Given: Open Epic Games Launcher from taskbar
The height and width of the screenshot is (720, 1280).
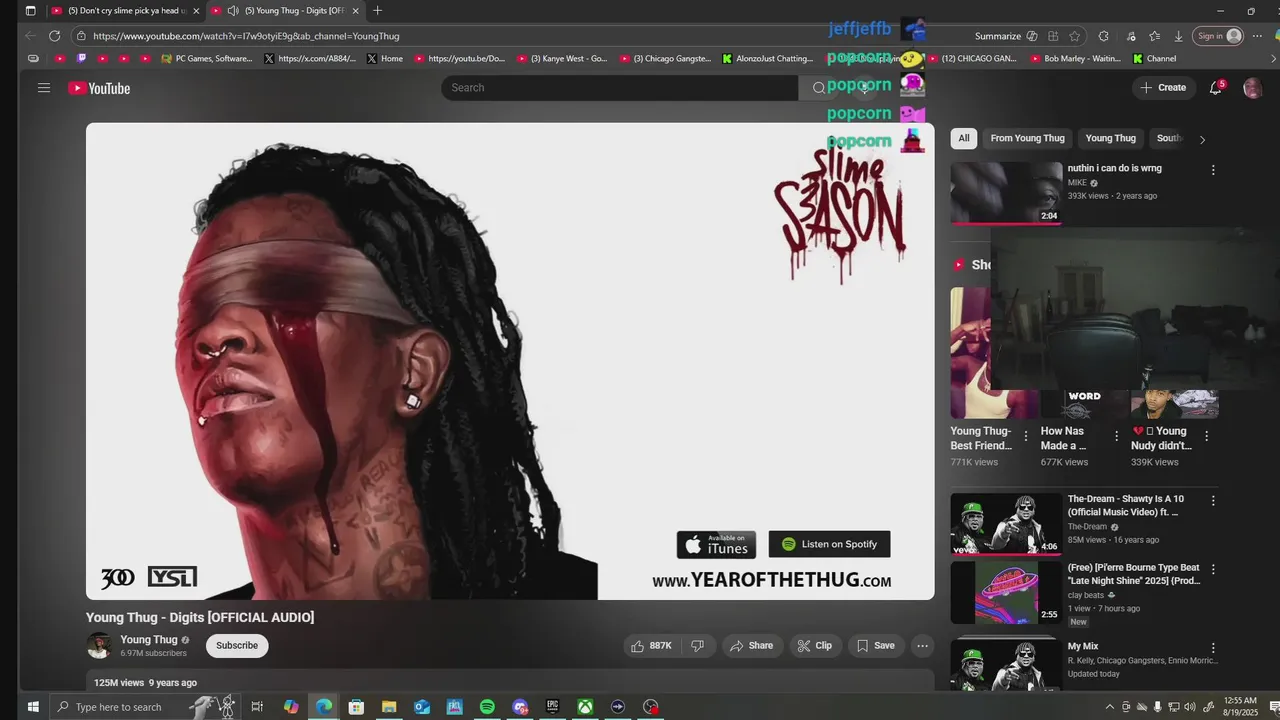Looking at the screenshot, I should click(x=552, y=707).
